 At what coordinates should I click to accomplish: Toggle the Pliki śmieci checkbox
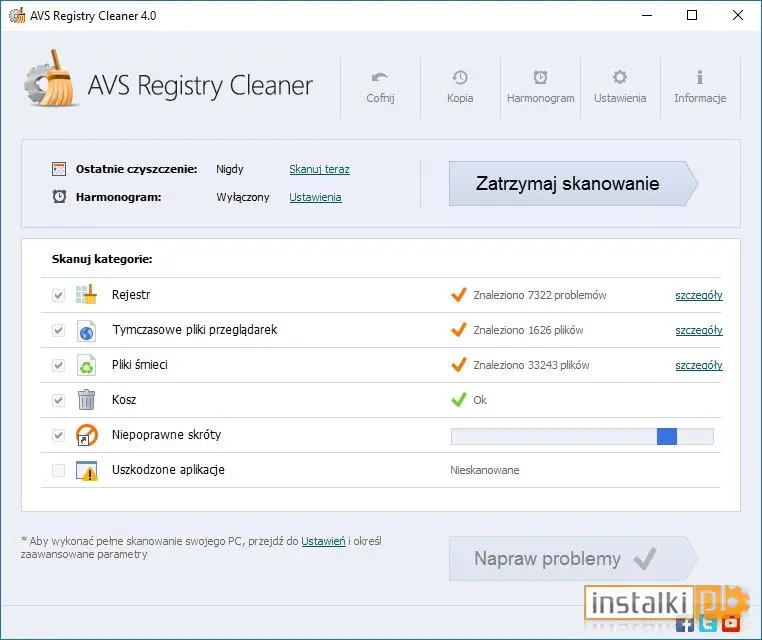(x=58, y=365)
